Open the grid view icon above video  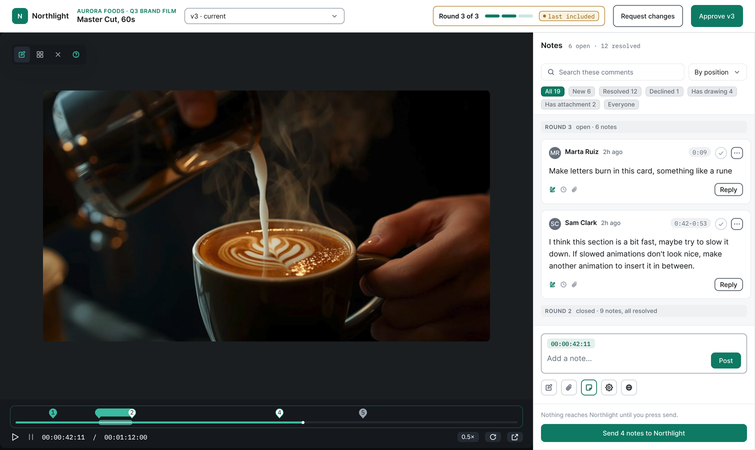(40, 54)
